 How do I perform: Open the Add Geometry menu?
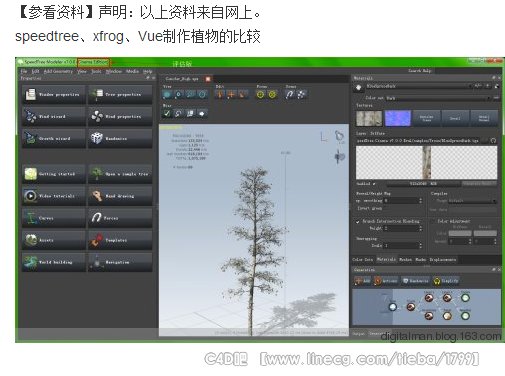tap(58, 71)
